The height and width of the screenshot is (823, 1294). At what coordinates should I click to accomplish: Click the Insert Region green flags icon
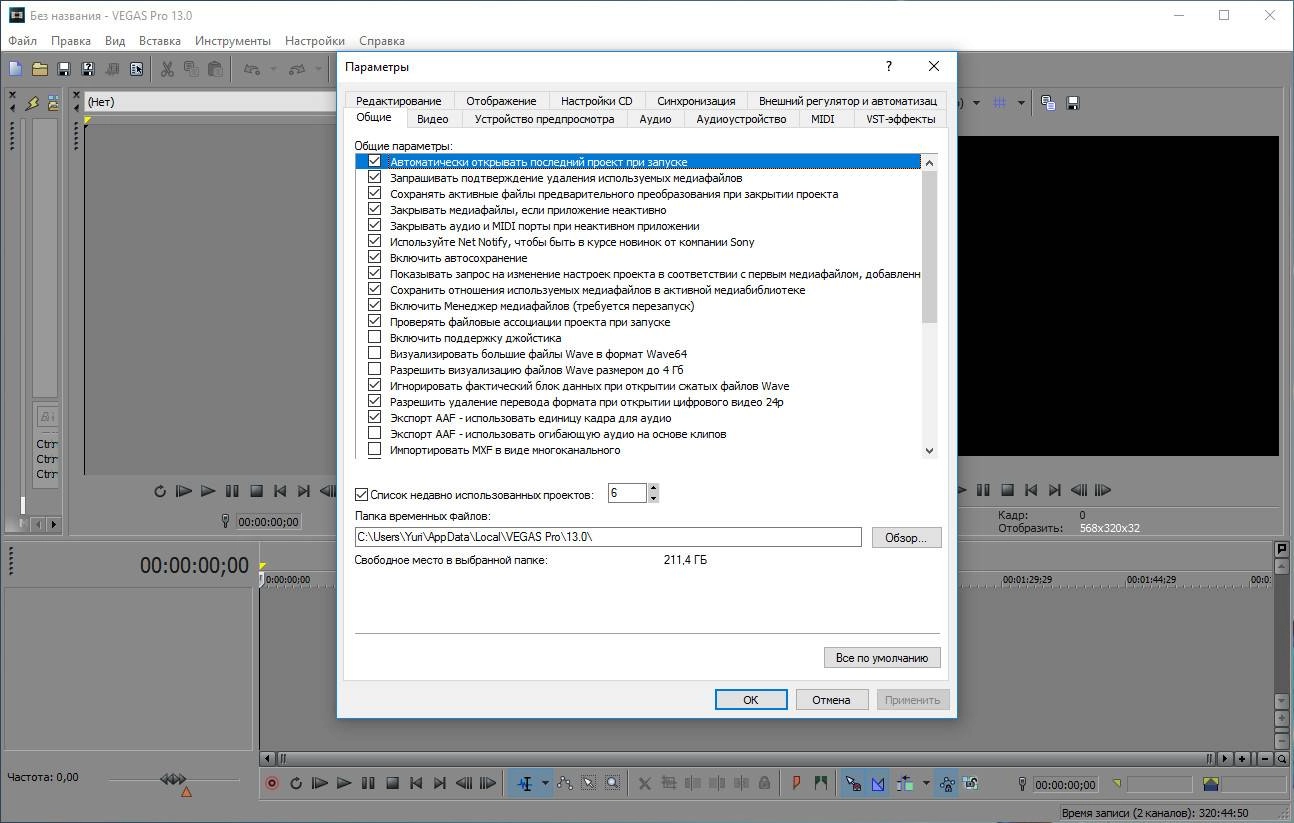click(820, 784)
